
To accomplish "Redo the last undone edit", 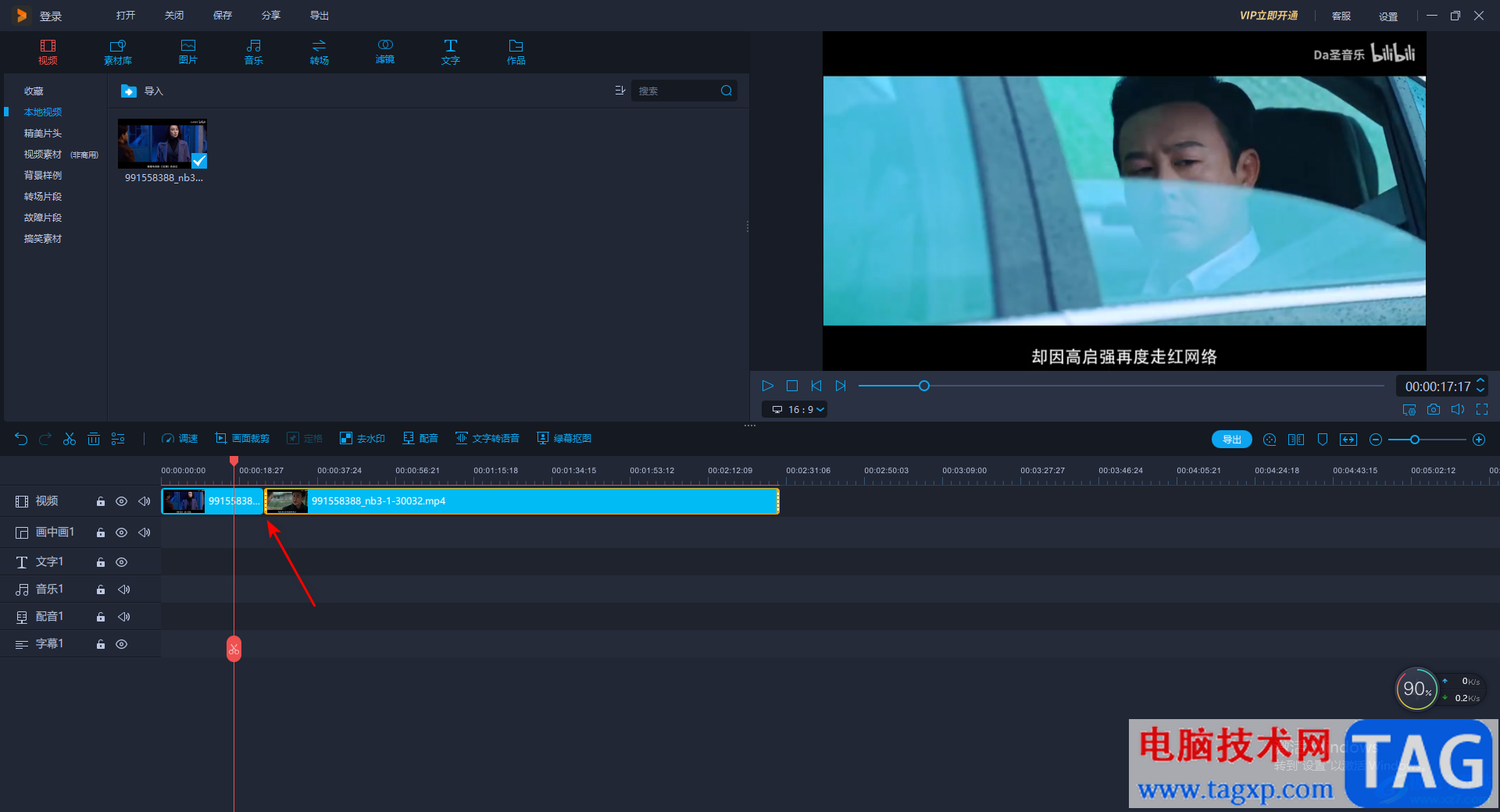I will (x=45, y=439).
